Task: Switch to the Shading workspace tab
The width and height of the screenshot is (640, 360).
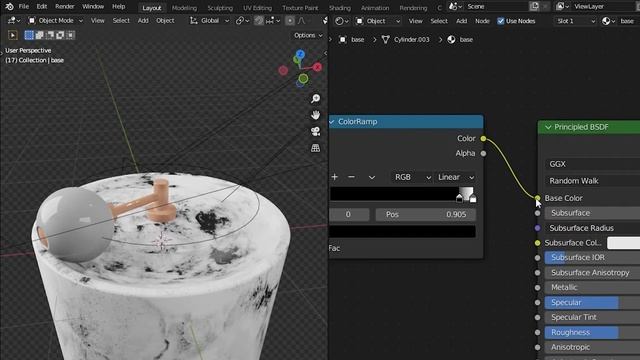Action: click(x=340, y=8)
